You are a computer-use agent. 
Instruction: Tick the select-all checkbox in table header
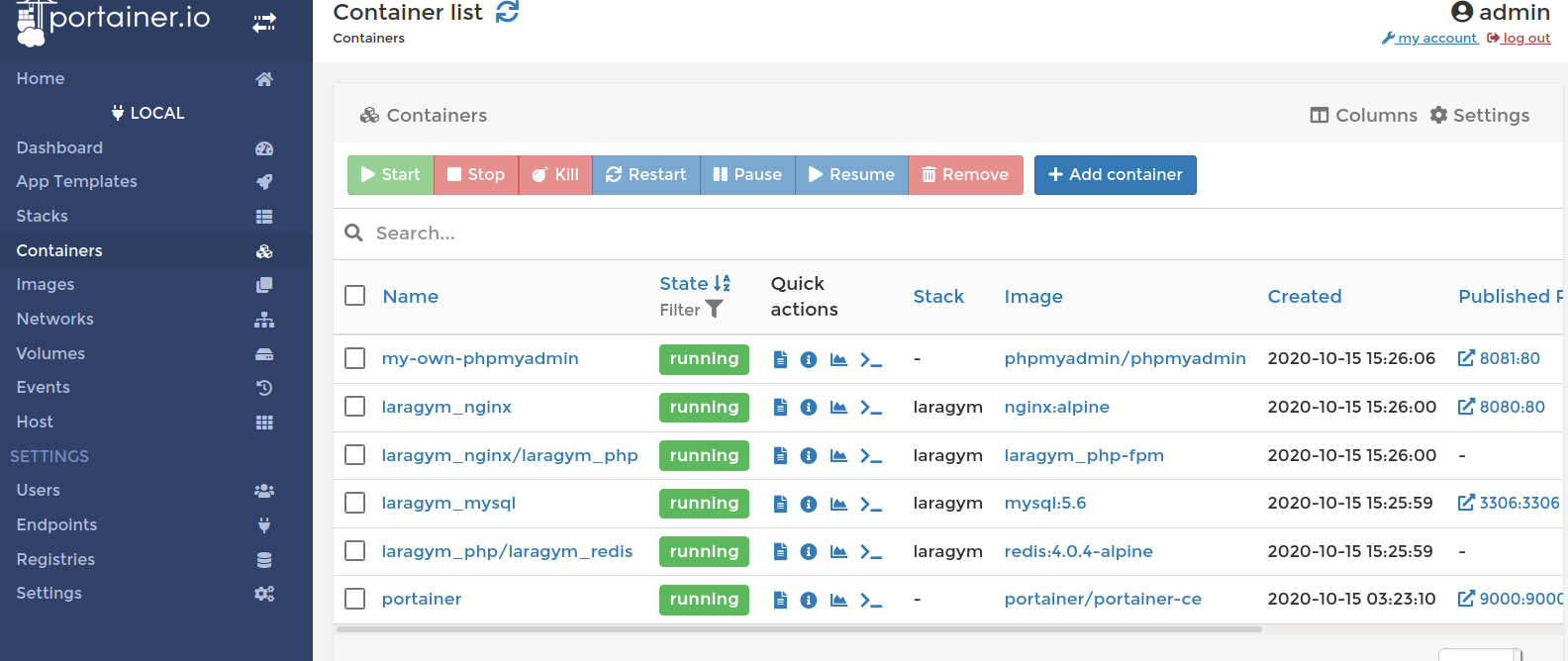pos(355,296)
